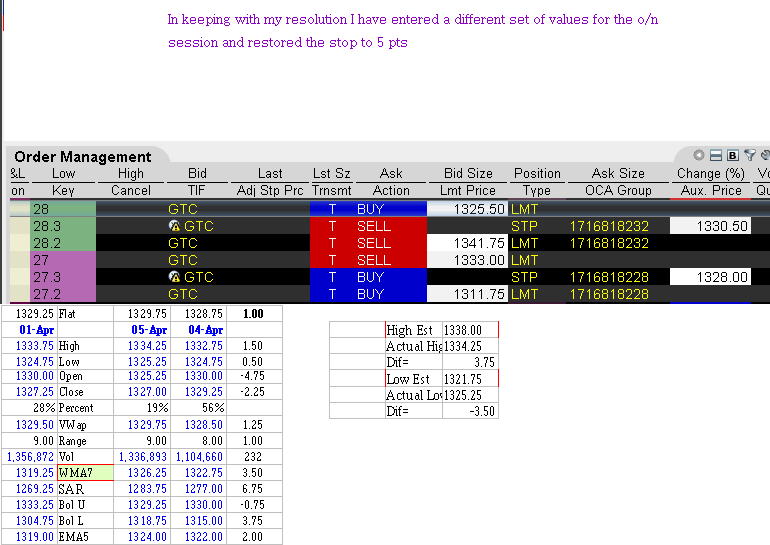
Task: Click the Lmt Price column header
Action: pyautogui.click(x=468, y=191)
